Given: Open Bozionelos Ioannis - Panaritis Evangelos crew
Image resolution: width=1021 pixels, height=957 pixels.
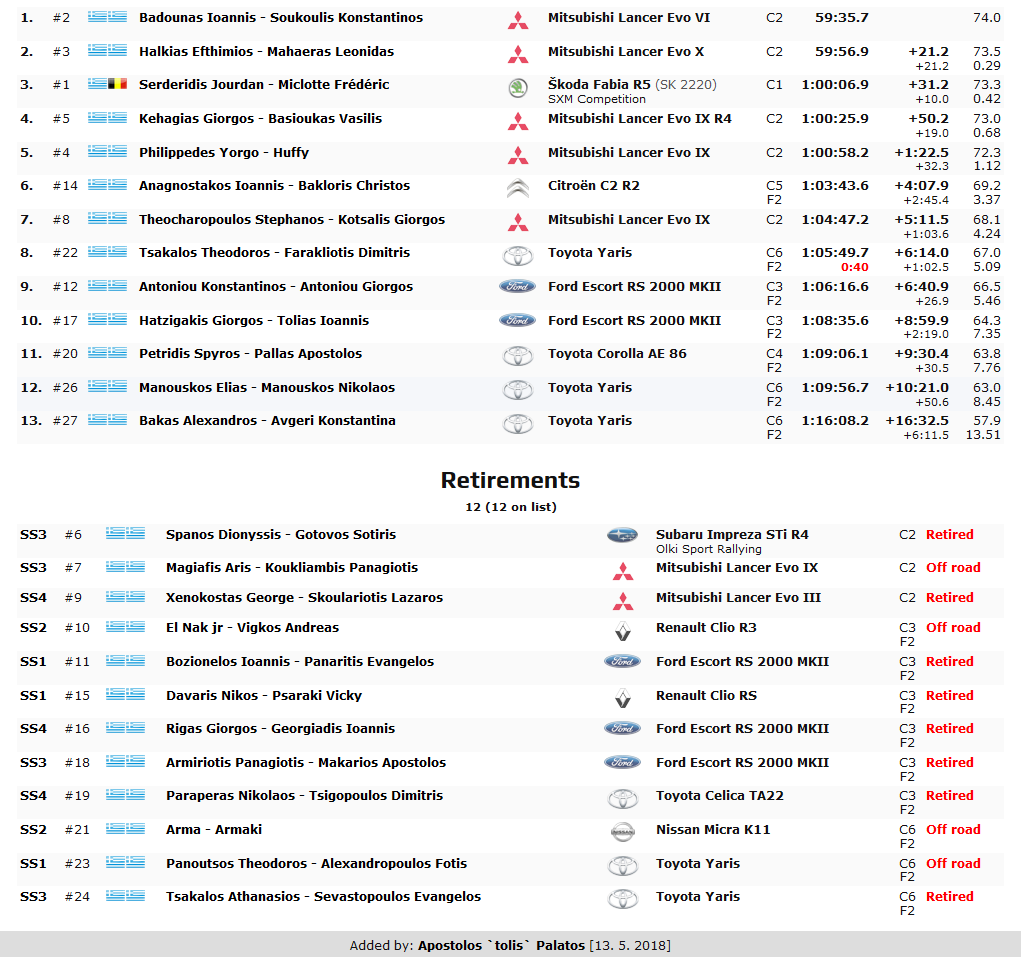Looking at the screenshot, I should point(300,661).
